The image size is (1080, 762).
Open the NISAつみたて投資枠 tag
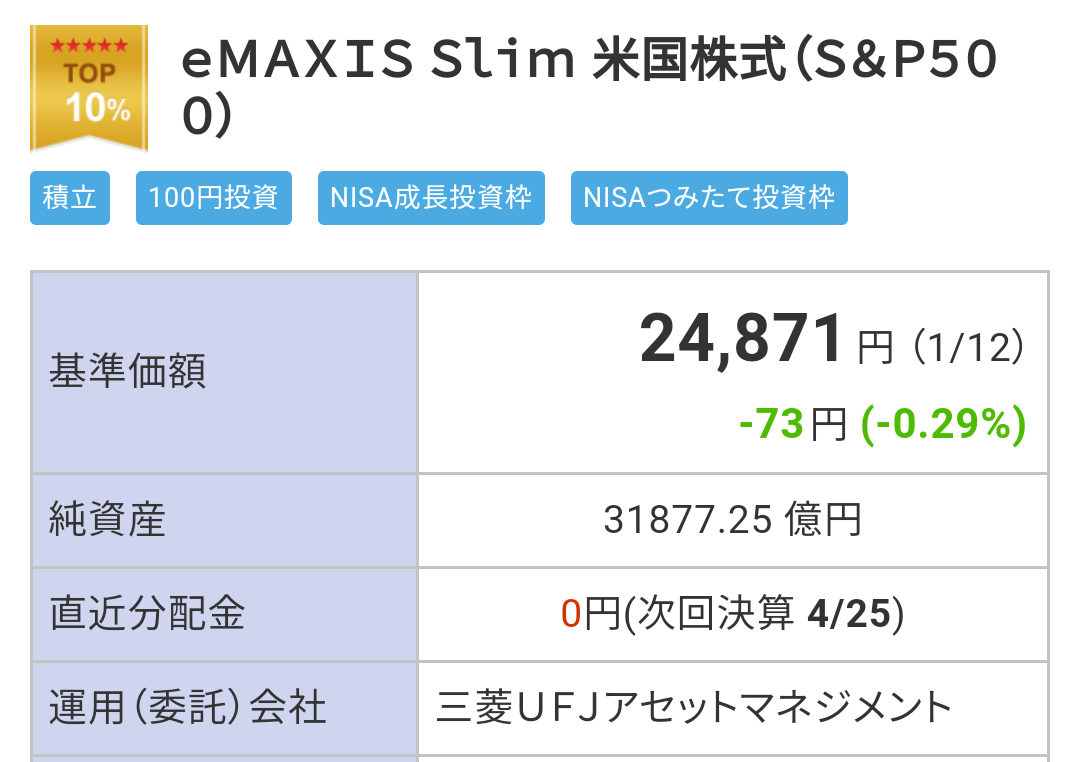[709, 198]
